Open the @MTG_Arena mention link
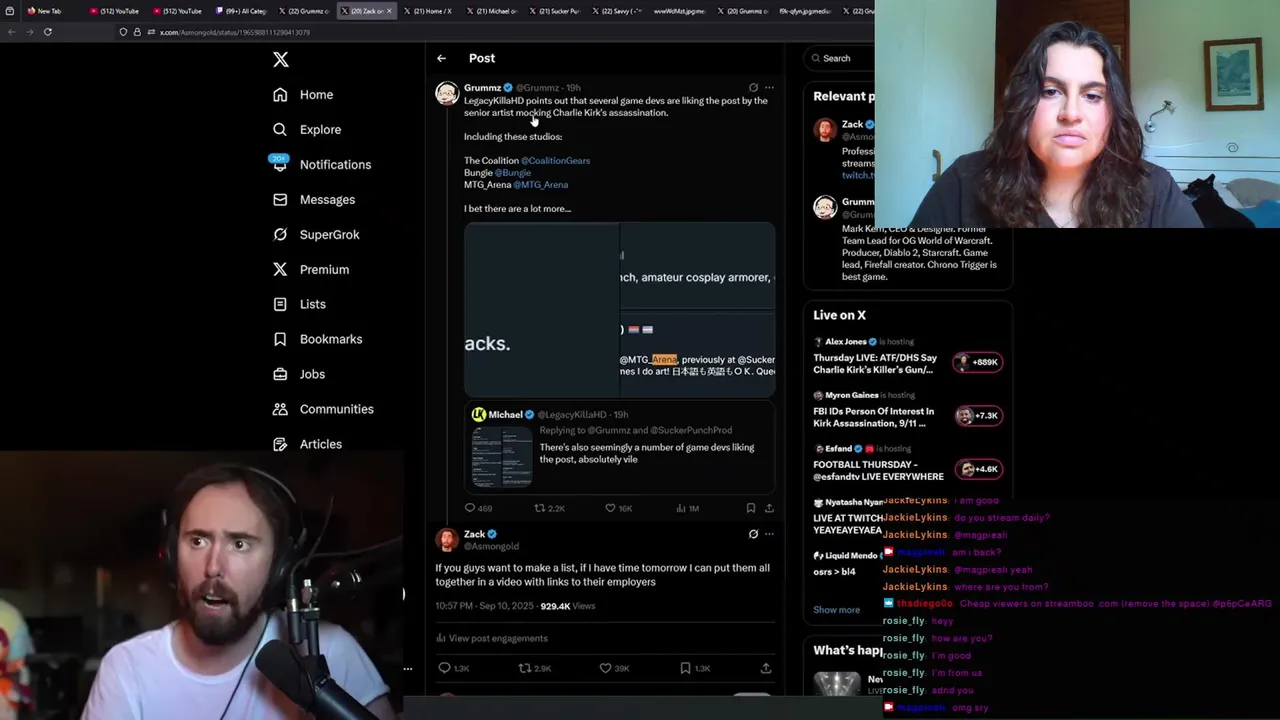Image resolution: width=1280 pixels, height=720 pixels. pos(540,184)
